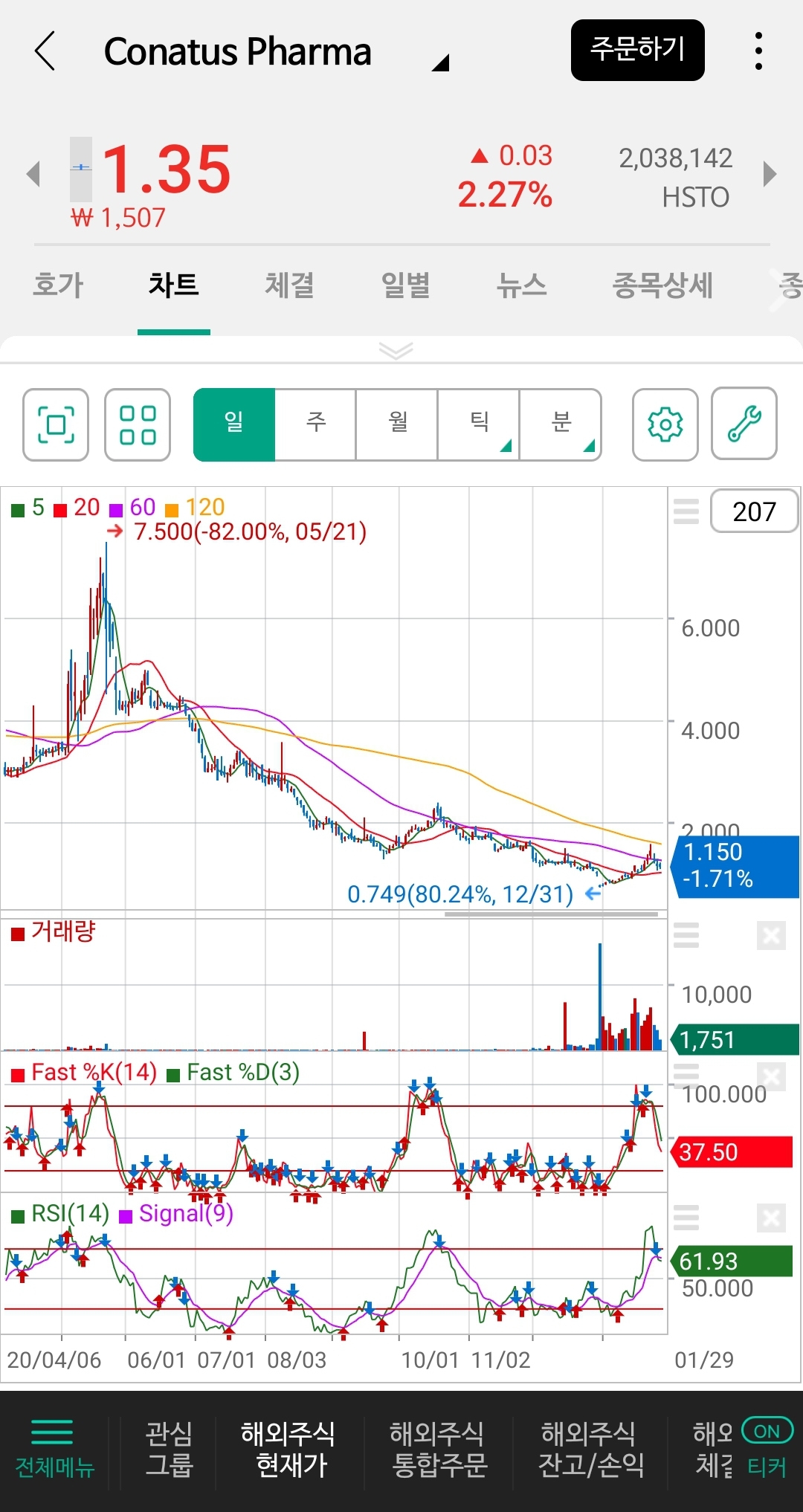The width and height of the screenshot is (803, 1512).
Task: Close the RSI indicator panel
Action: click(771, 1218)
